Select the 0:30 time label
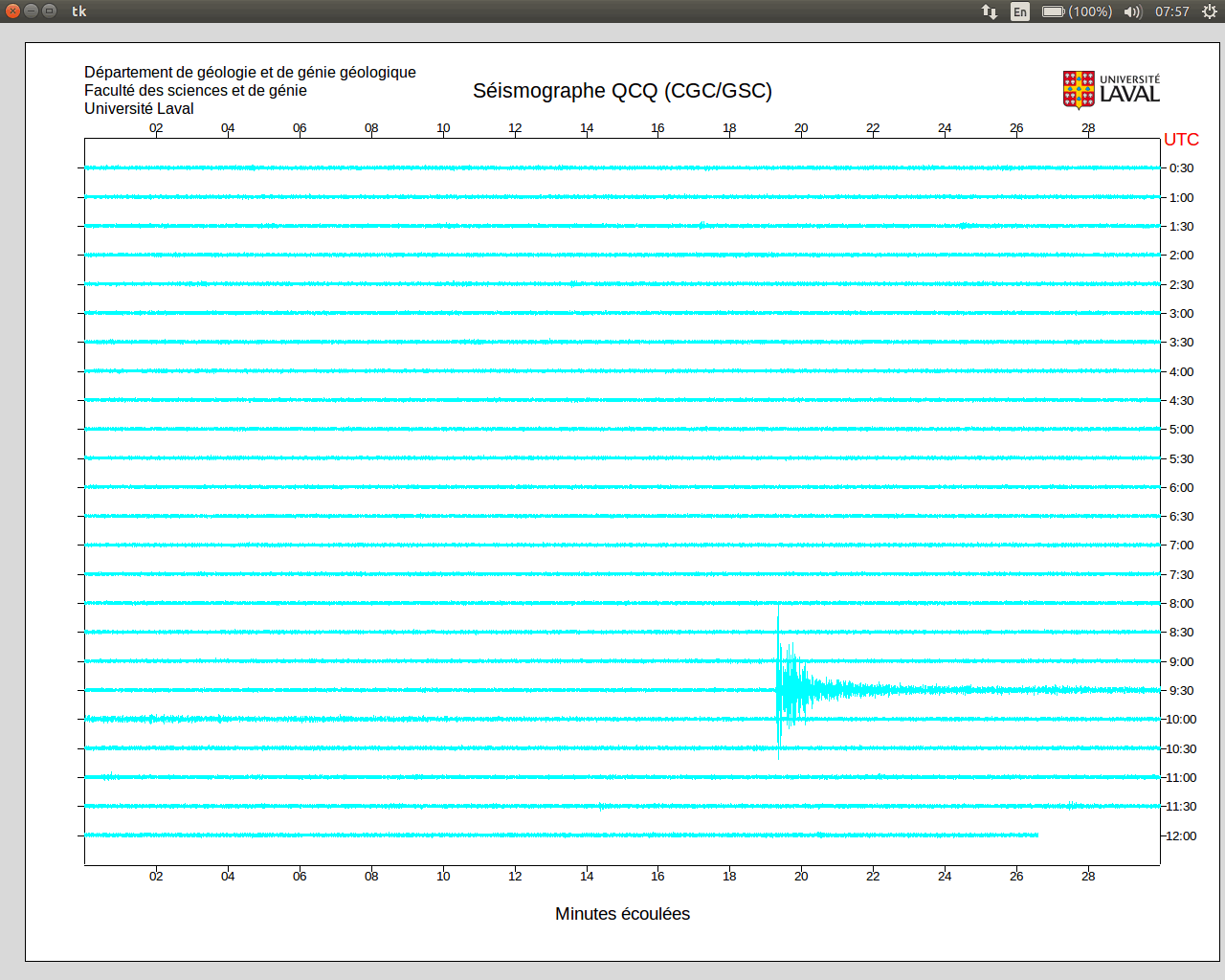This screenshot has width=1225, height=980. coord(1181,168)
